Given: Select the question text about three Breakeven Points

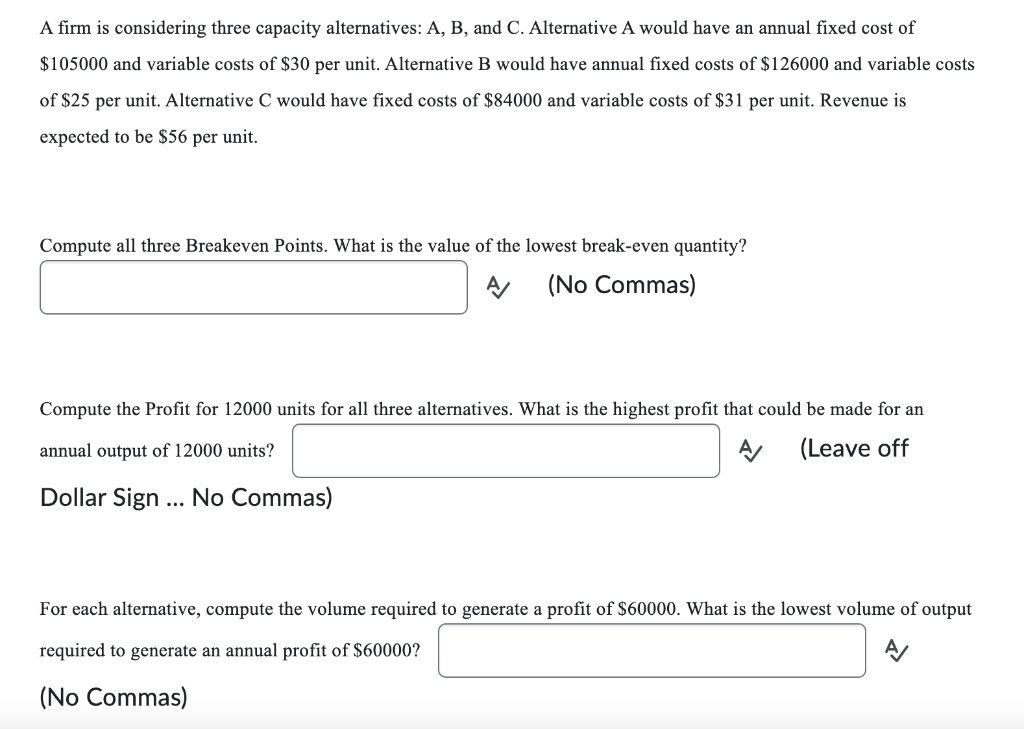Looking at the screenshot, I should click(x=393, y=245).
